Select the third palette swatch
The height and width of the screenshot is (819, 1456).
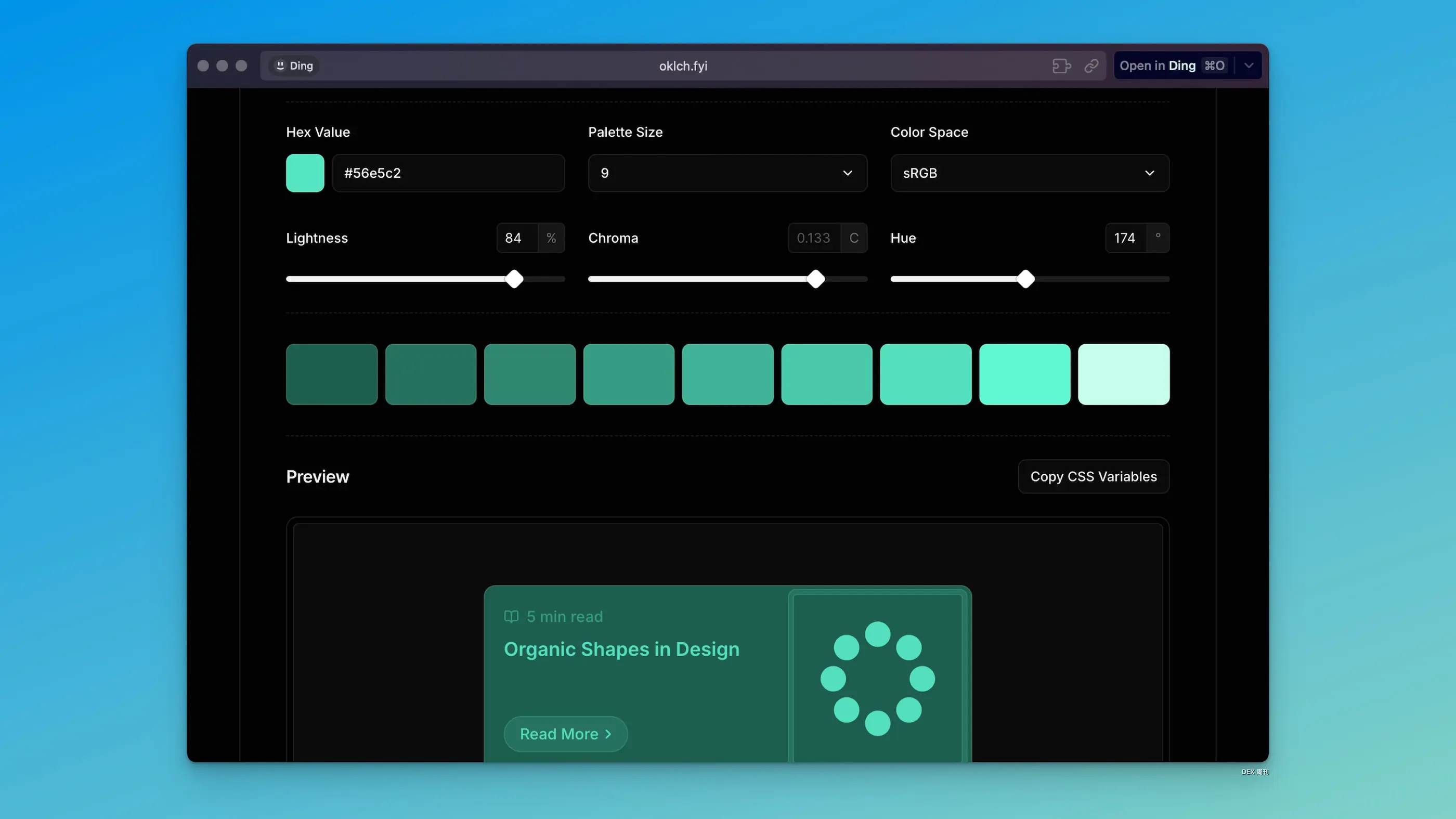pos(529,374)
